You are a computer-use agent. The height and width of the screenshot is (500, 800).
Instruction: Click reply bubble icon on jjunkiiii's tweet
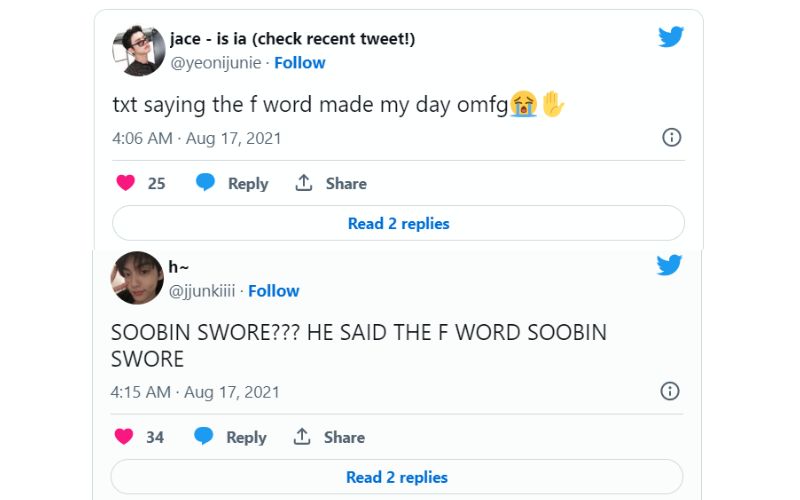(x=203, y=437)
